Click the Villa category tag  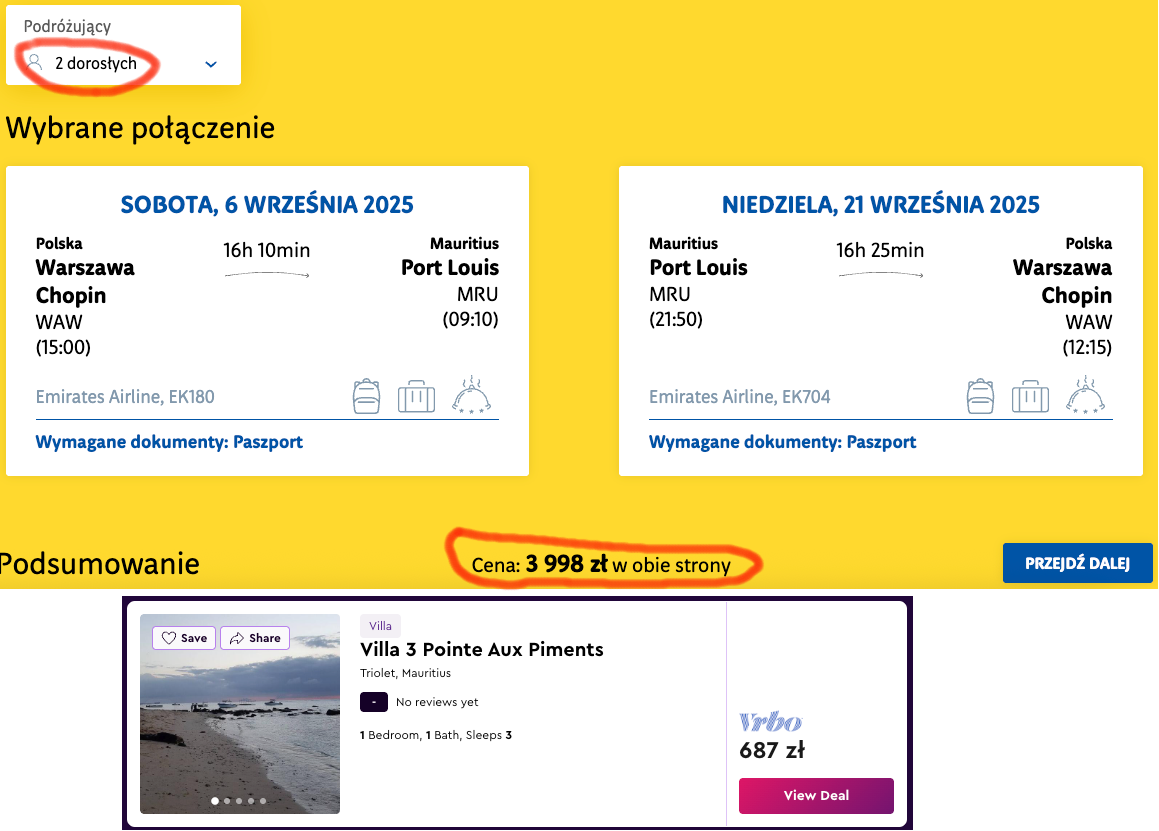coord(380,626)
